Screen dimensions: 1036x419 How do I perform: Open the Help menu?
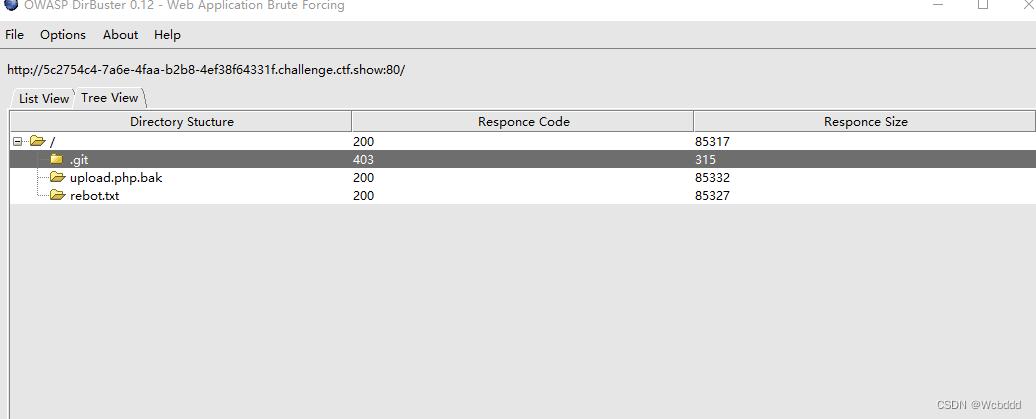coord(167,35)
